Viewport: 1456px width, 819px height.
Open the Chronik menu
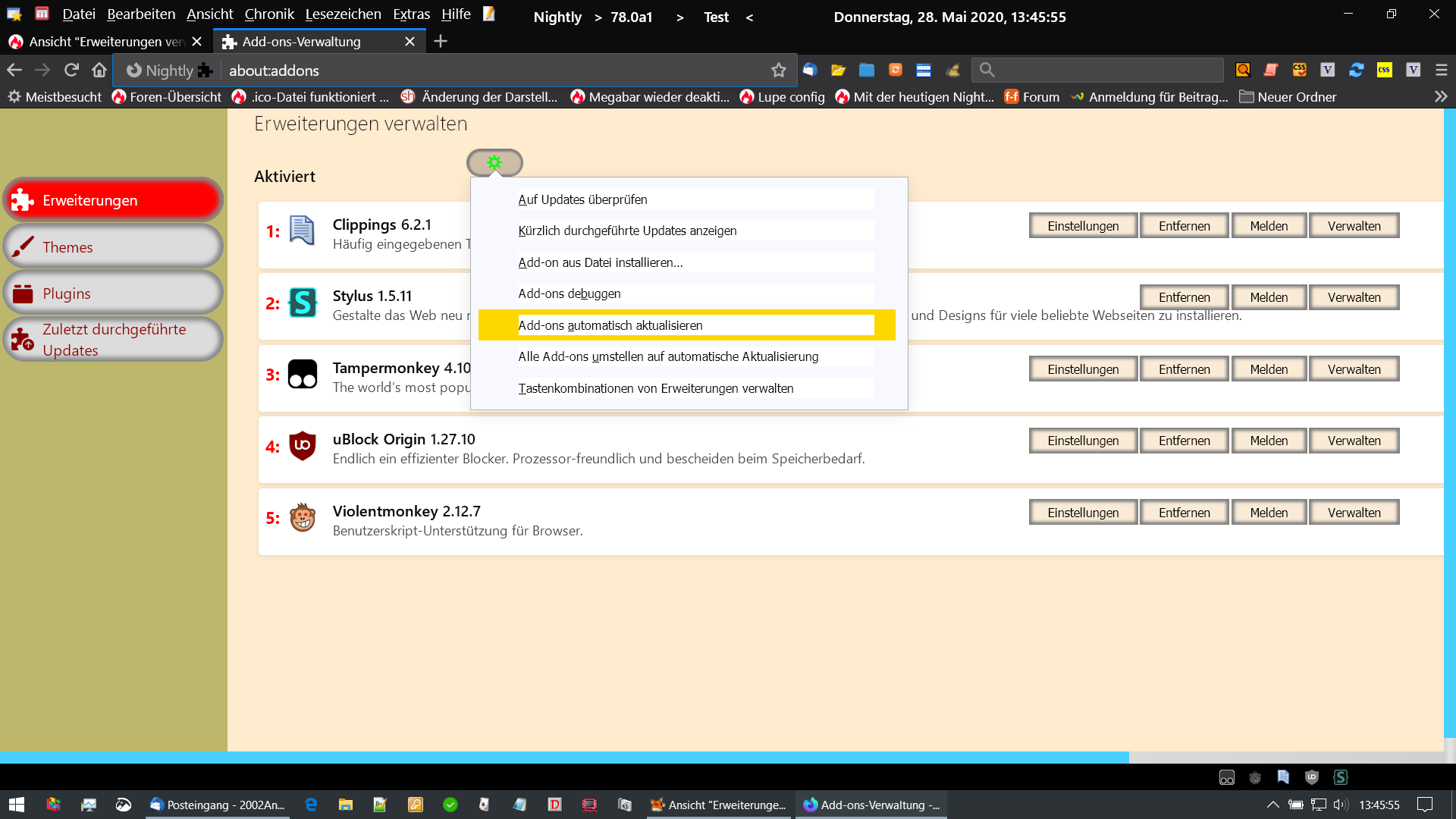pos(269,14)
